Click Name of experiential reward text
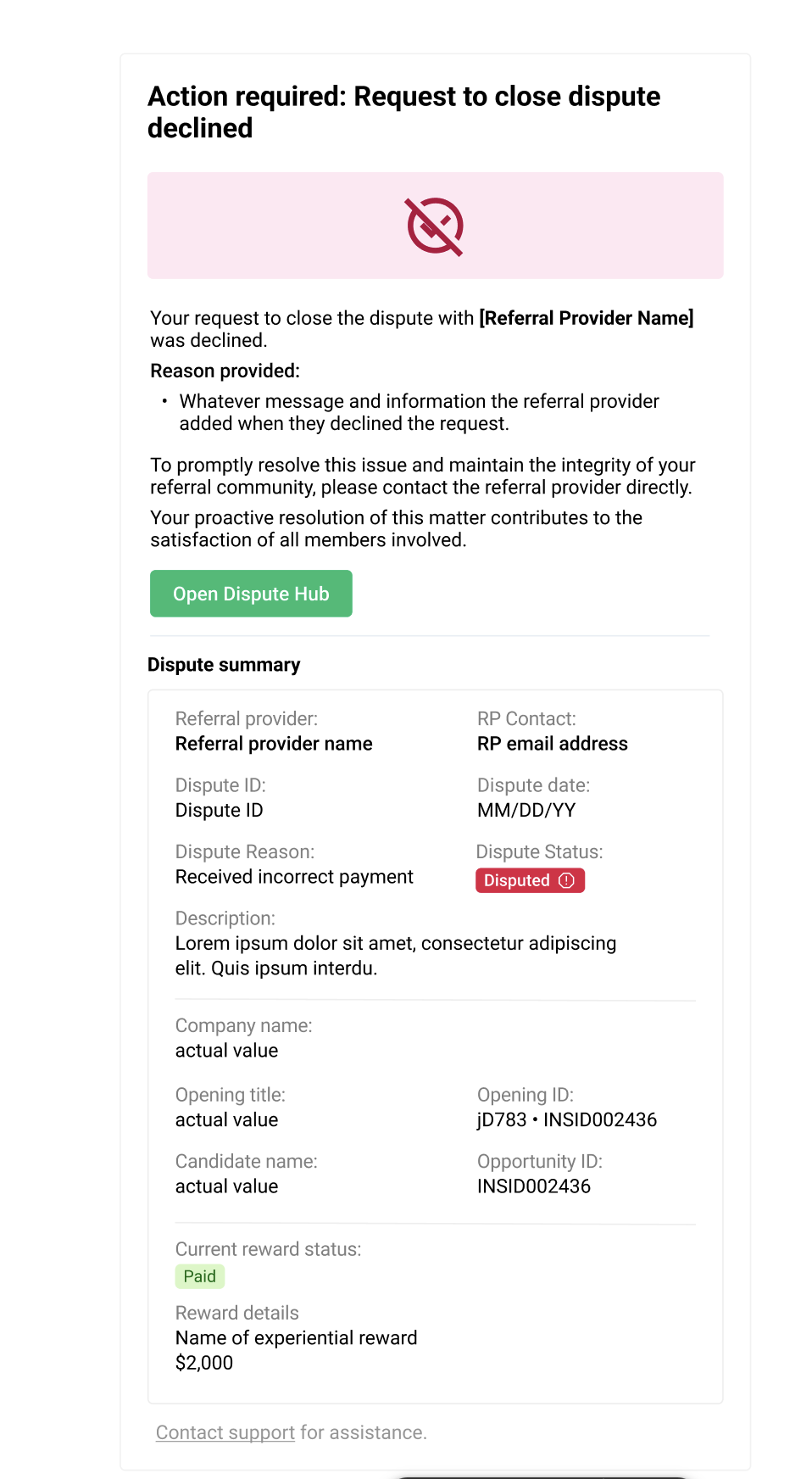This screenshot has height=1479, width=812. pyautogui.click(x=296, y=1337)
